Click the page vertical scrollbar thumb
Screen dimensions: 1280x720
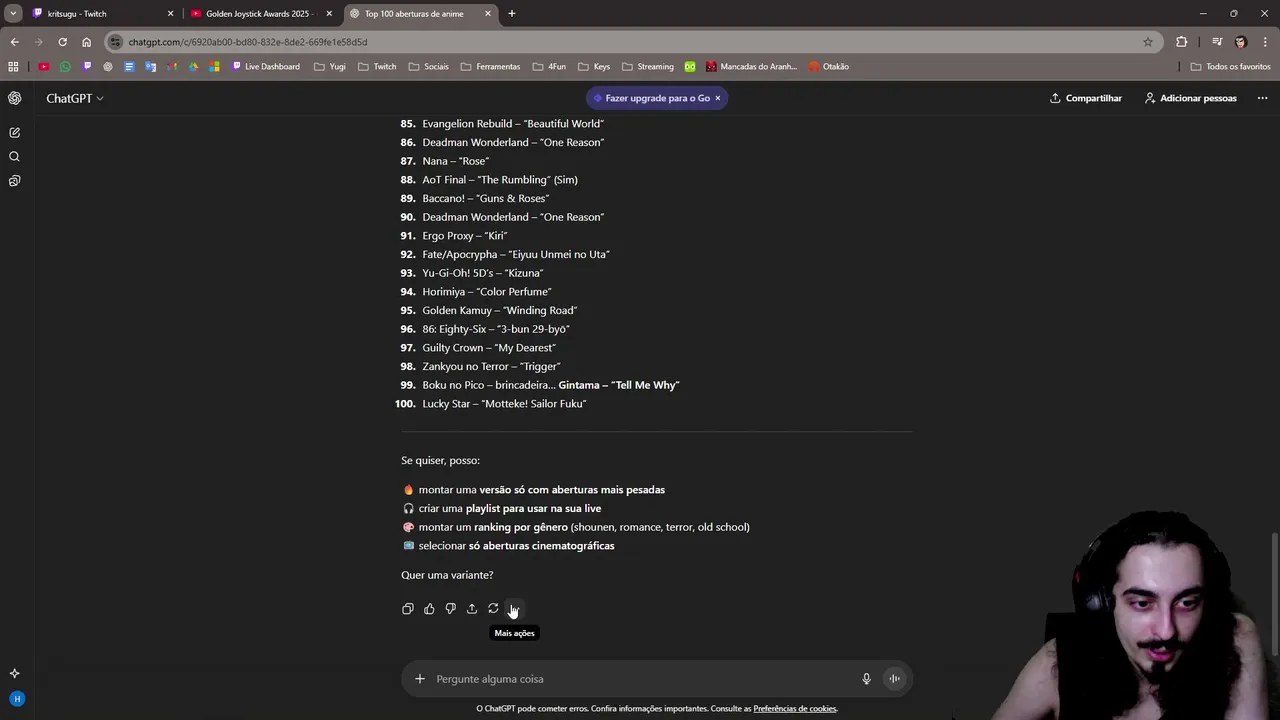click(1274, 595)
